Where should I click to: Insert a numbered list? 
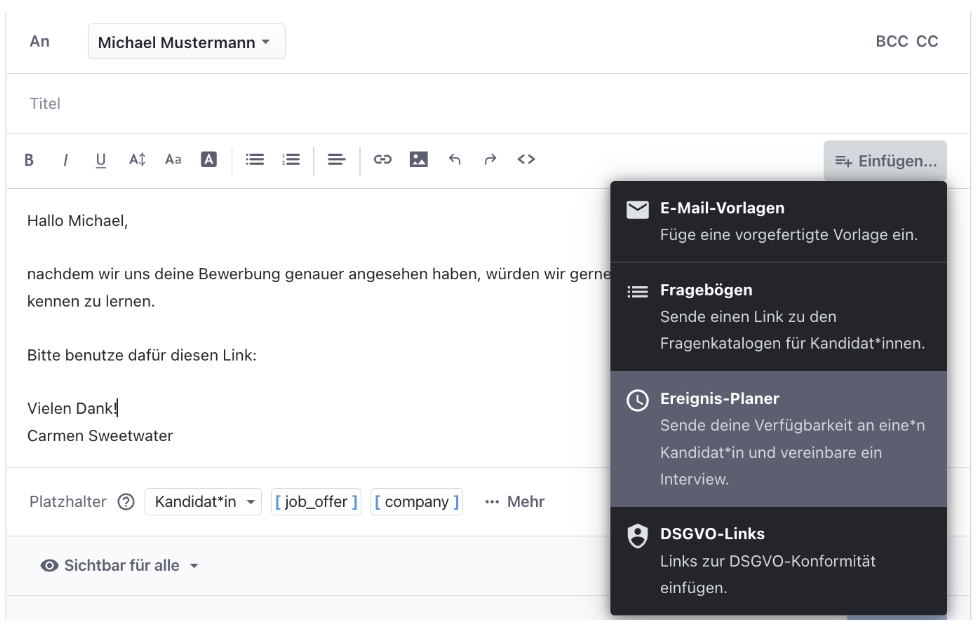(x=290, y=159)
